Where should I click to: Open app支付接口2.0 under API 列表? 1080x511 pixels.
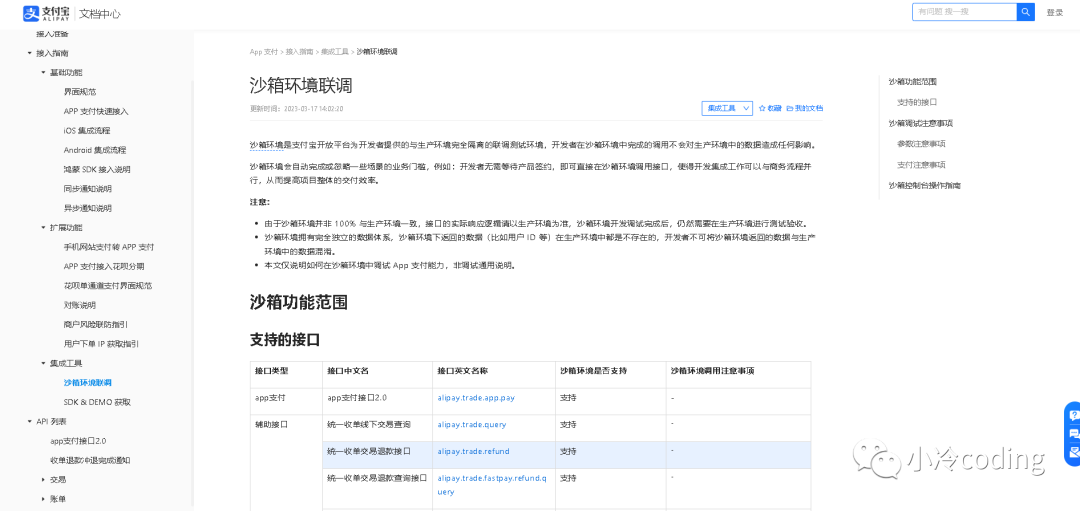tap(78, 441)
